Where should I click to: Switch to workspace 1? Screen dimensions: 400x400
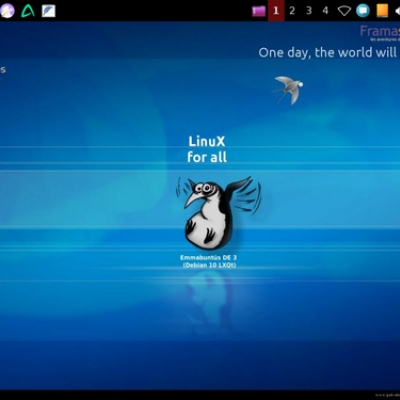coord(276,11)
